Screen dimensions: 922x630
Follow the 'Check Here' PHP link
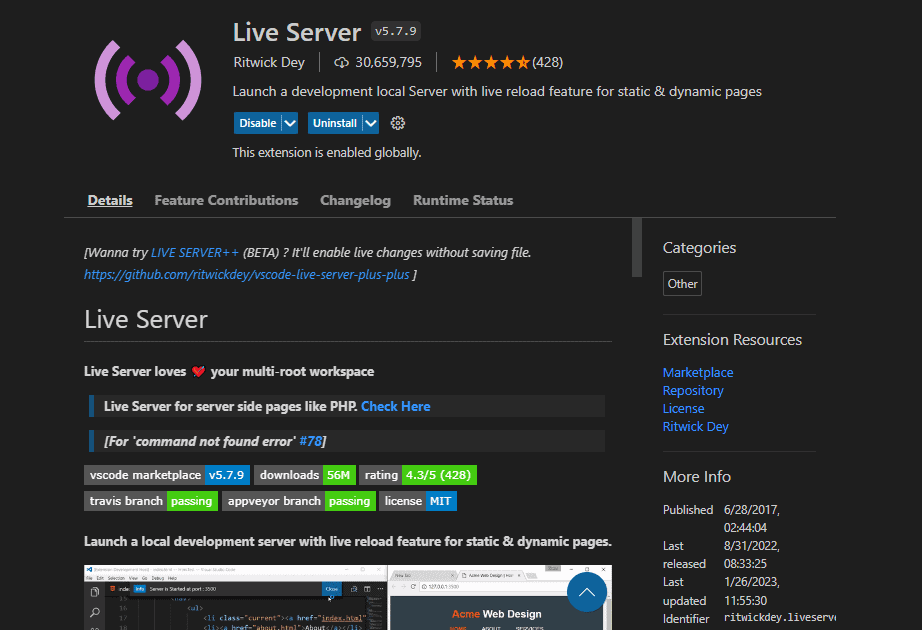coord(396,406)
